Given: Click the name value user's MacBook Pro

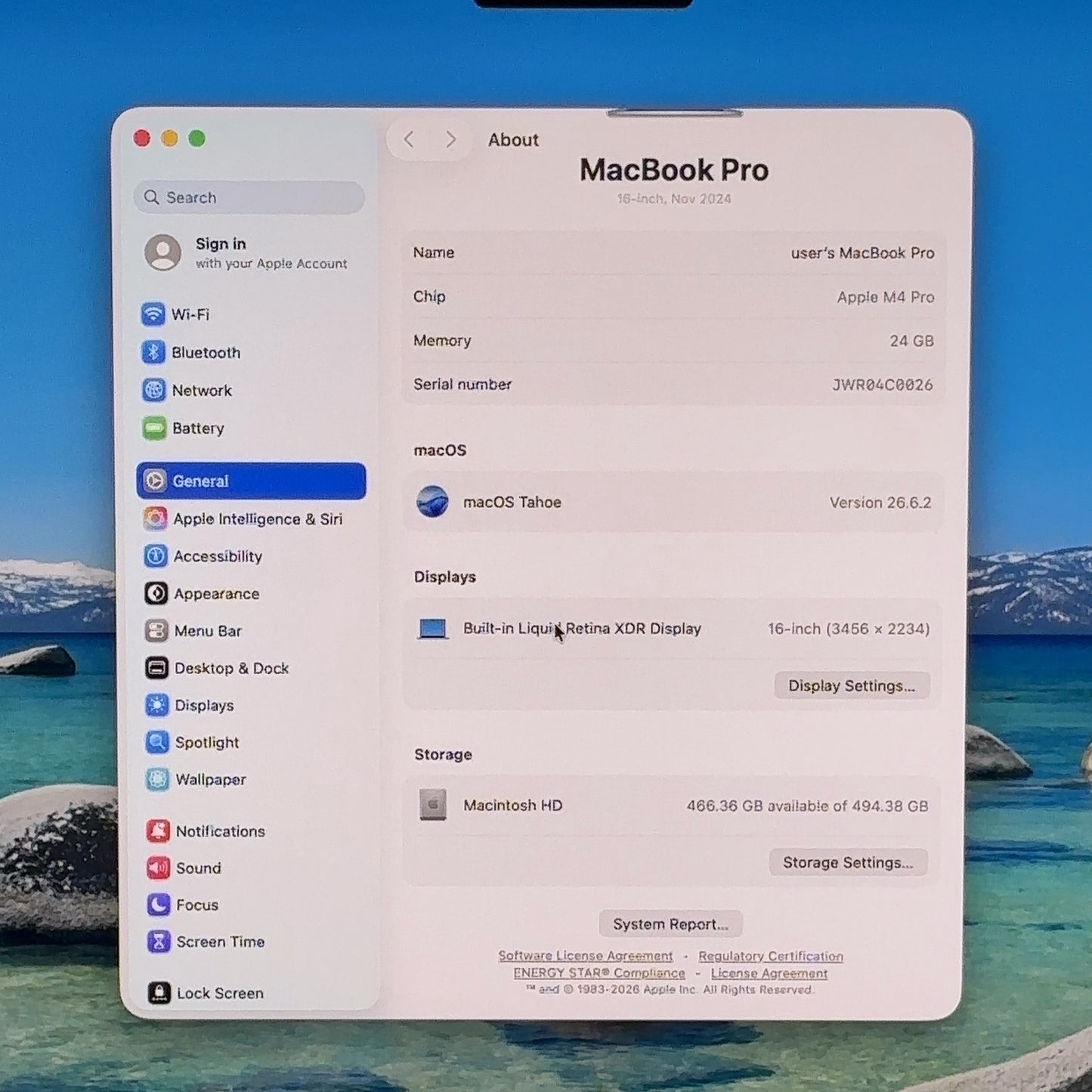Looking at the screenshot, I should (862, 253).
